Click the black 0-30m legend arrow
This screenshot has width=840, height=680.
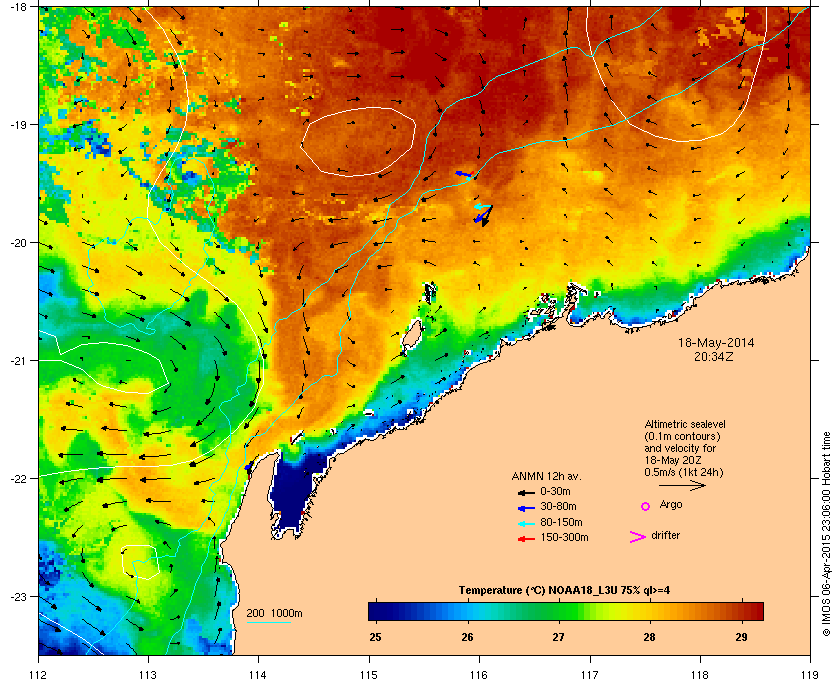tap(526, 492)
